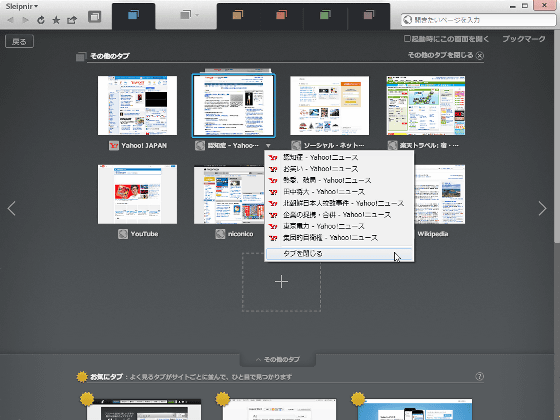
Task: Add a new tab with the plus placeholder
Action: click(x=281, y=282)
